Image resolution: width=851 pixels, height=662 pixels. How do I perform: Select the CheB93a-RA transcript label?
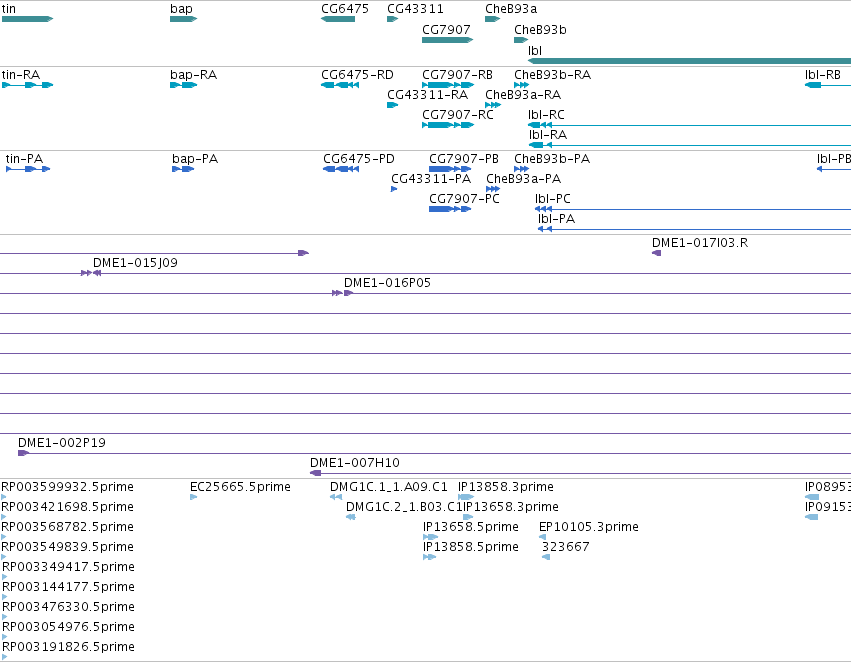click(x=523, y=95)
